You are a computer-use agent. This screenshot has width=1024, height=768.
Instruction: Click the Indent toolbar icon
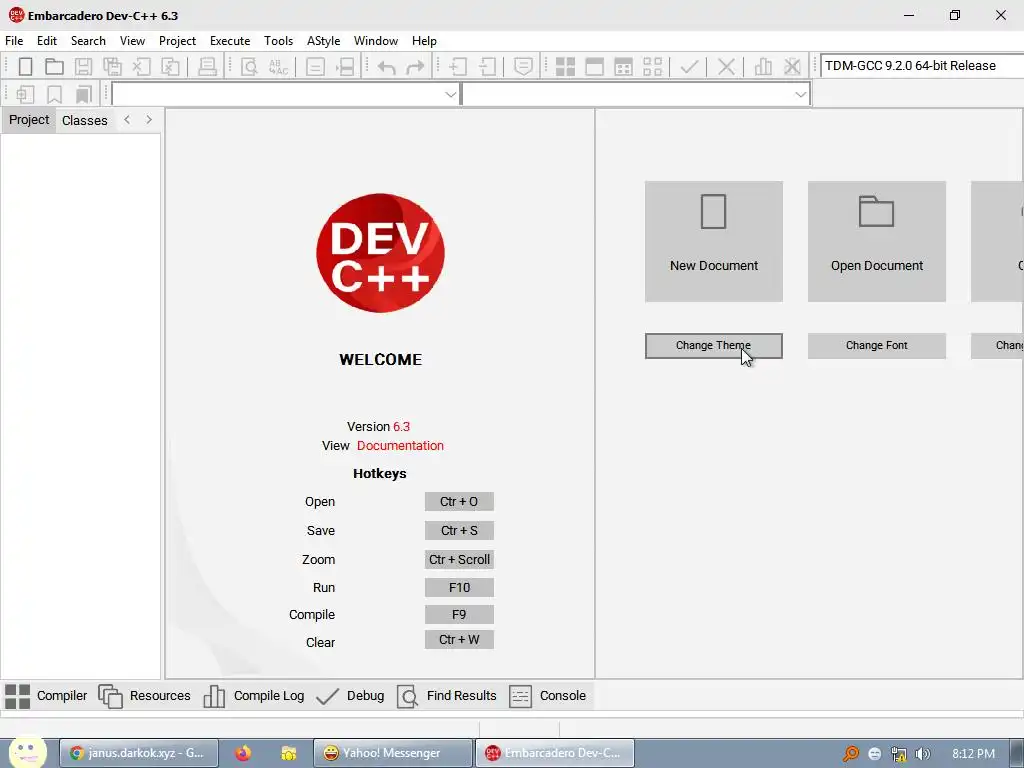coord(458,67)
